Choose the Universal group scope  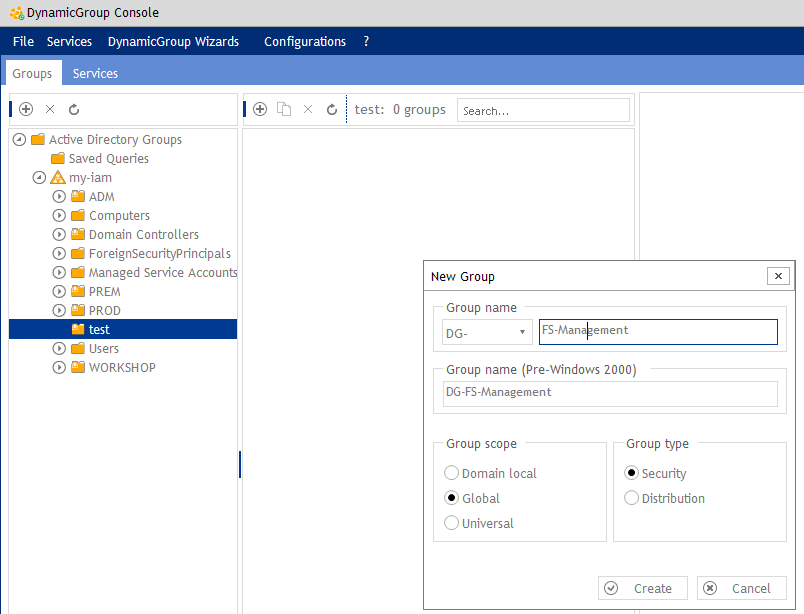pyautogui.click(x=451, y=522)
